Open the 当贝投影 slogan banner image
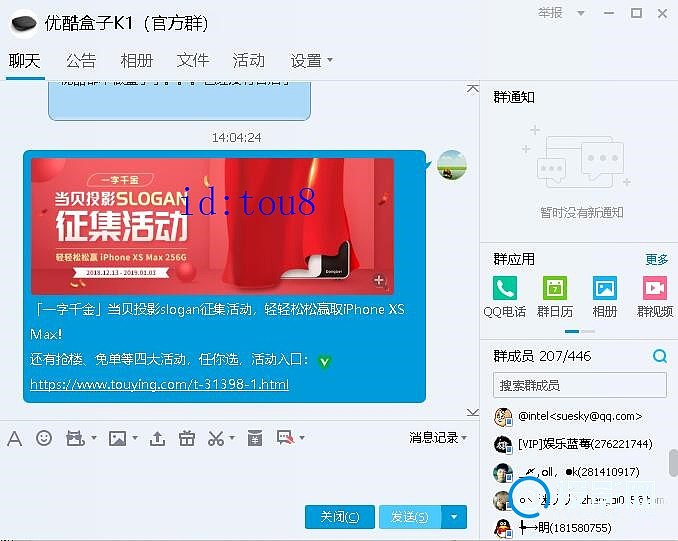This screenshot has width=678, height=541. 212,226
